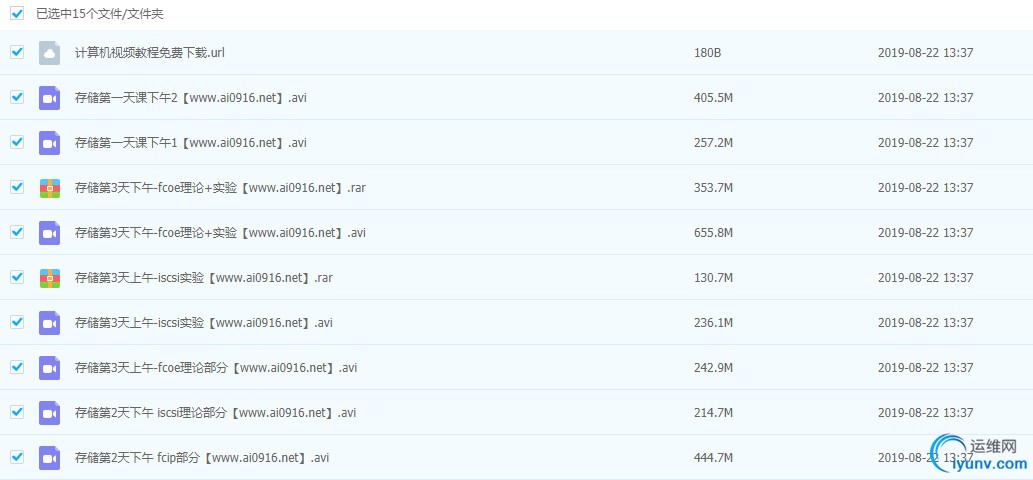1033x480 pixels.
Task: Click video icon of 存储第2天下午 fcip部分
Action: 49,457
